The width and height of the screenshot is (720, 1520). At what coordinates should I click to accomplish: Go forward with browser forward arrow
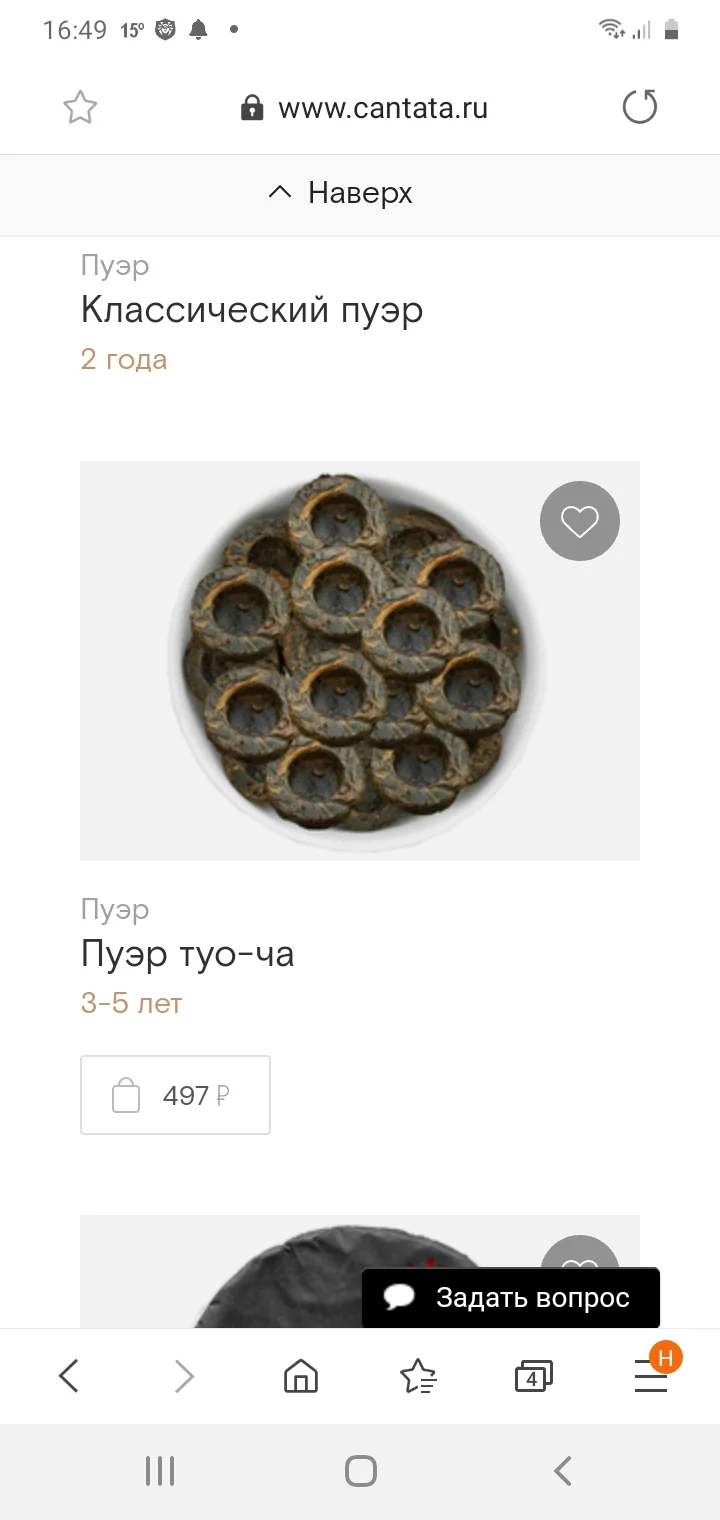coord(184,1377)
